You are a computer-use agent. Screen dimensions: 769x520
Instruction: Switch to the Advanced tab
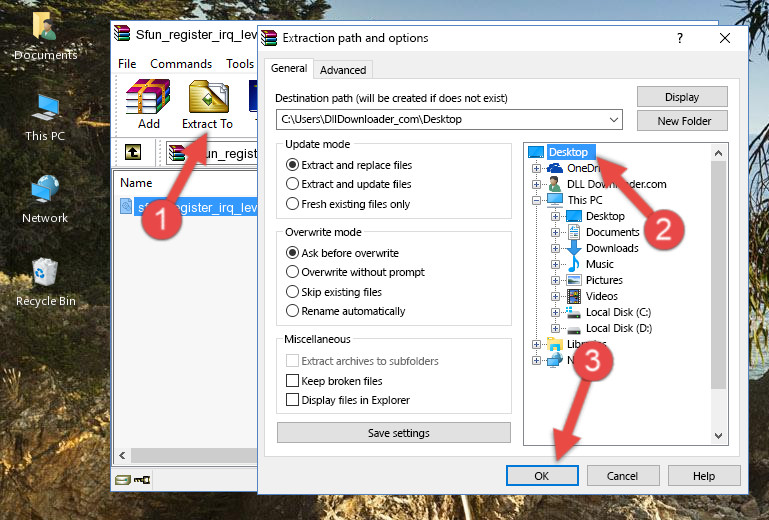pyautogui.click(x=342, y=70)
